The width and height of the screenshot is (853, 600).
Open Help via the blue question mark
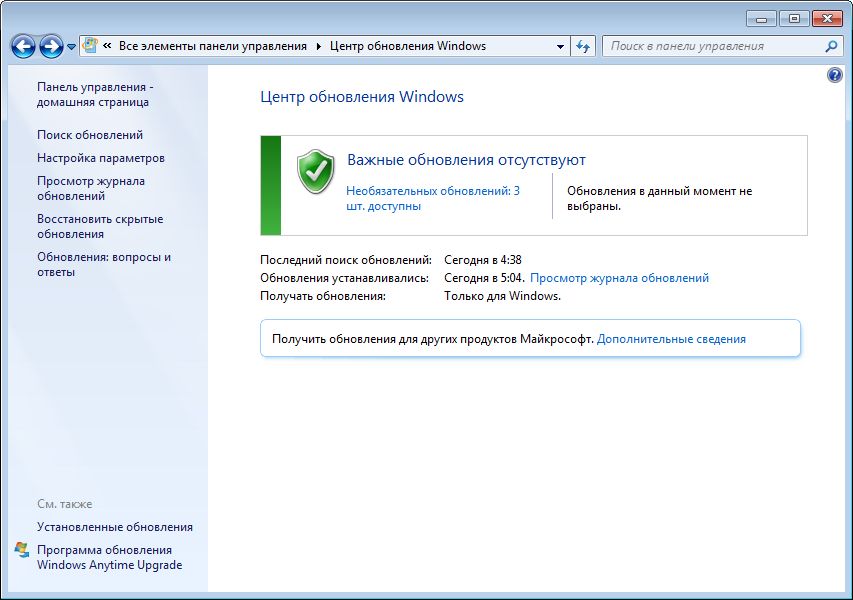(835, 75)
